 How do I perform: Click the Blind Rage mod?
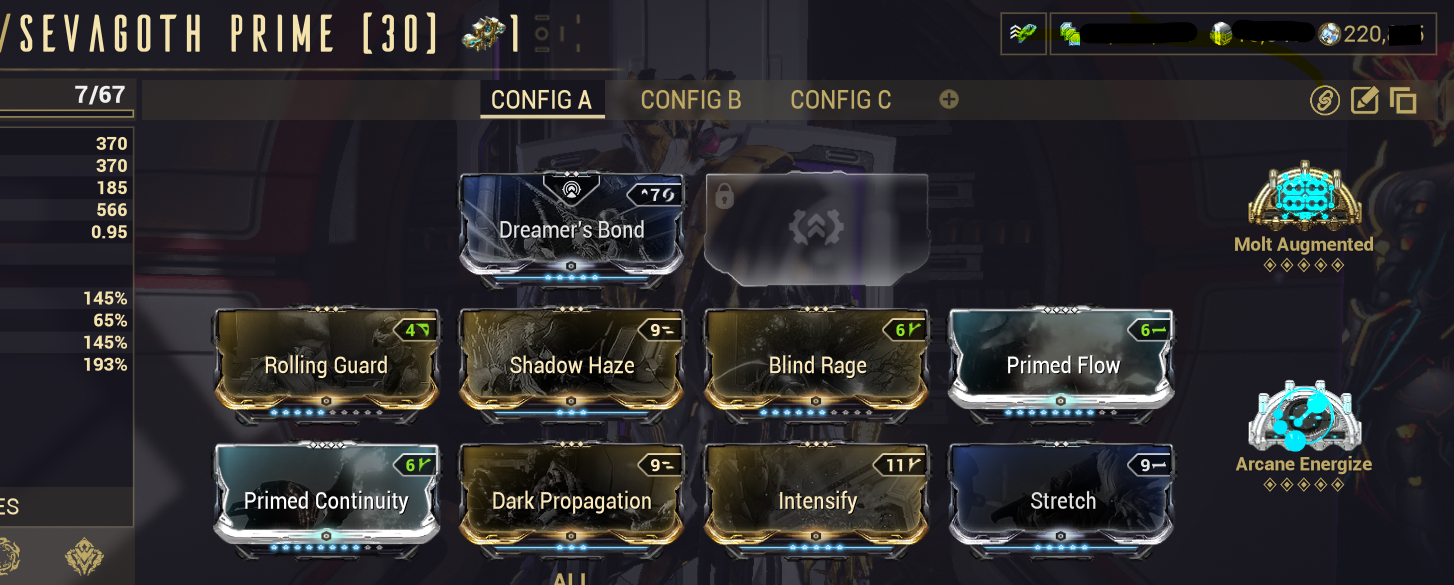click(817, 364)
